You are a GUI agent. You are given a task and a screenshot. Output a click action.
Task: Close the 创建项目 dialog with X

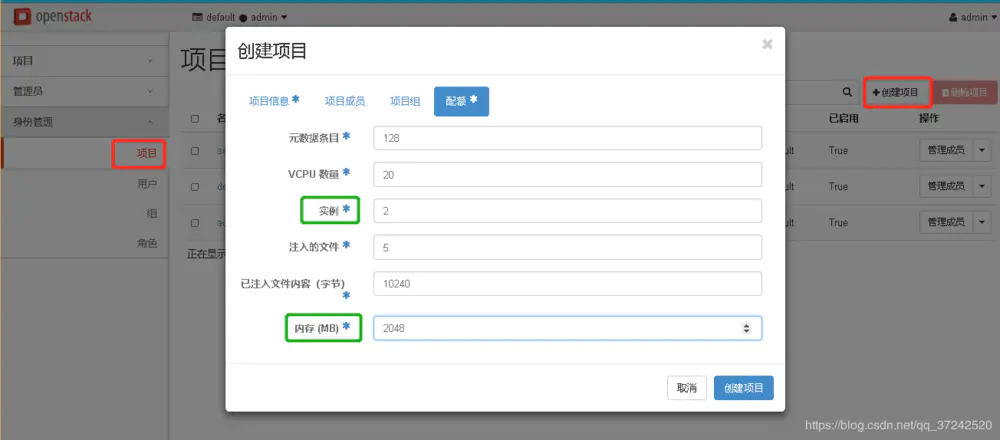point(767,44)
